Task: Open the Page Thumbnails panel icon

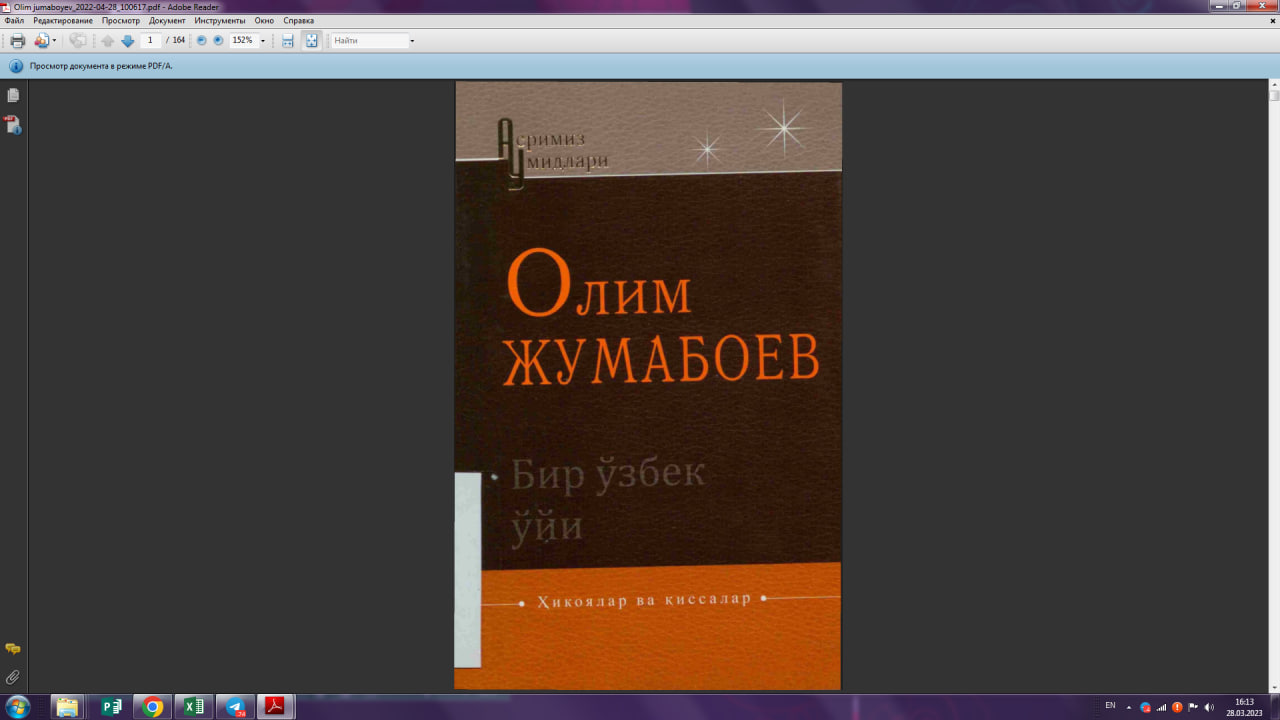Action: click(x=11, y=95)
